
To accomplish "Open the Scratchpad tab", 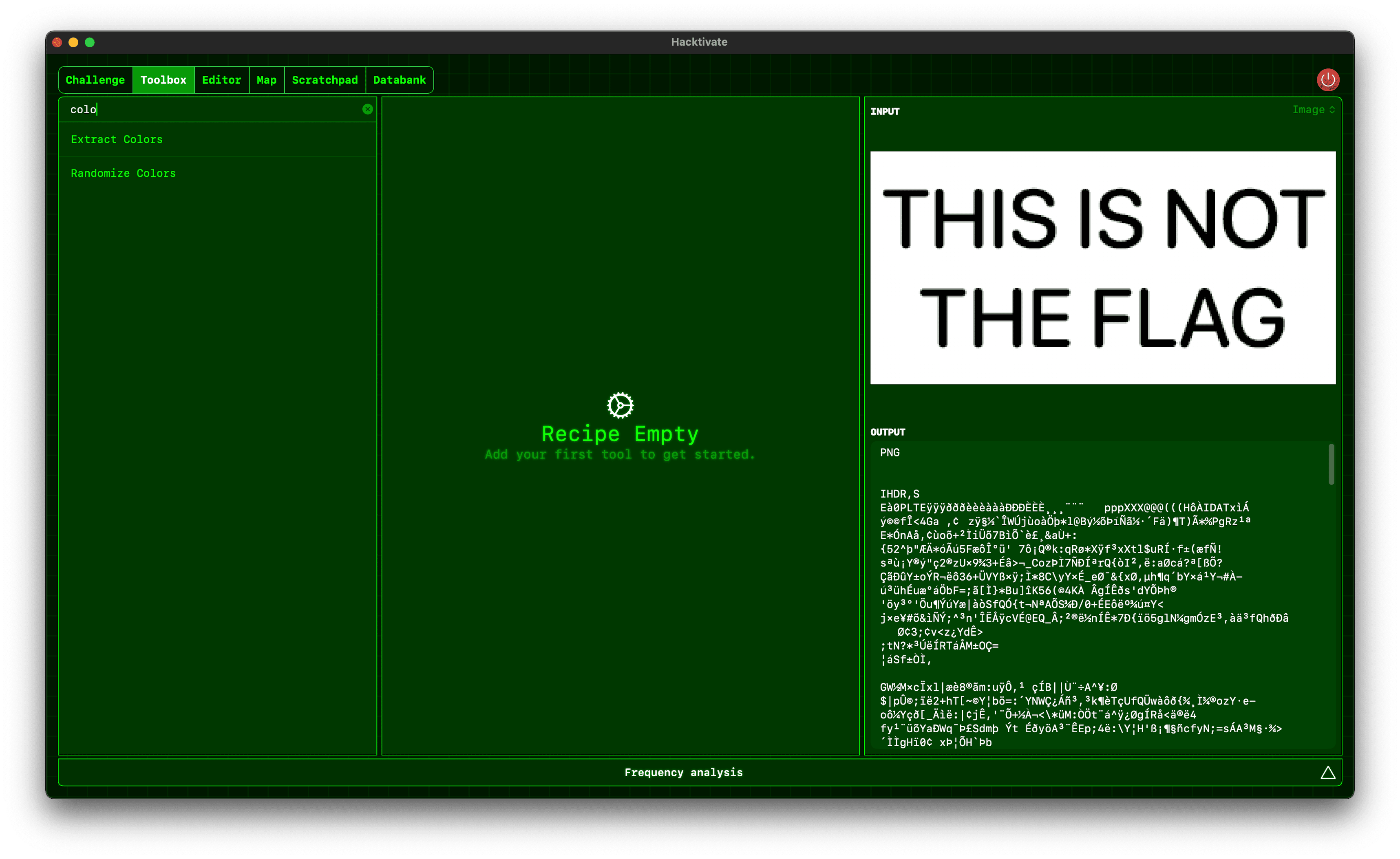I will point(325,80).
